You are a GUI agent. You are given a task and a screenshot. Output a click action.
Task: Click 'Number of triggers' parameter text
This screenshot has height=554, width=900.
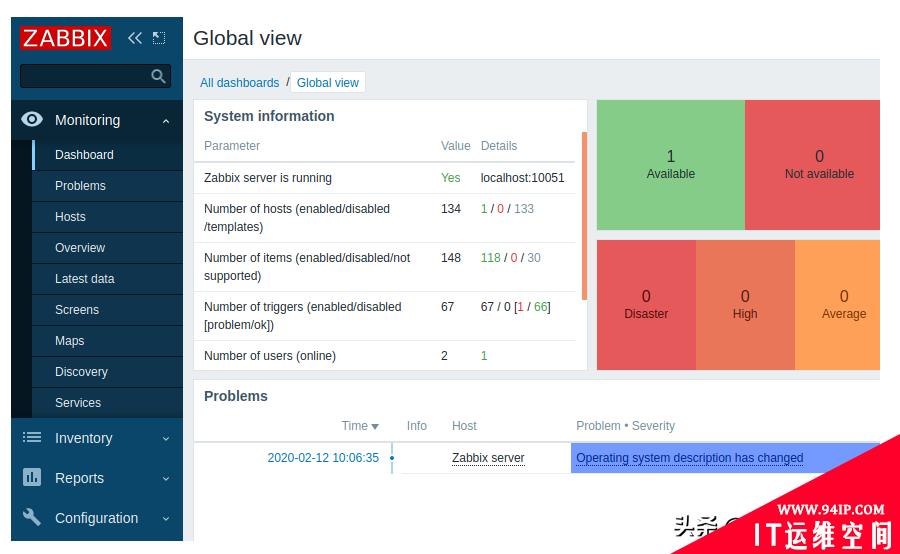pos(302,316)
